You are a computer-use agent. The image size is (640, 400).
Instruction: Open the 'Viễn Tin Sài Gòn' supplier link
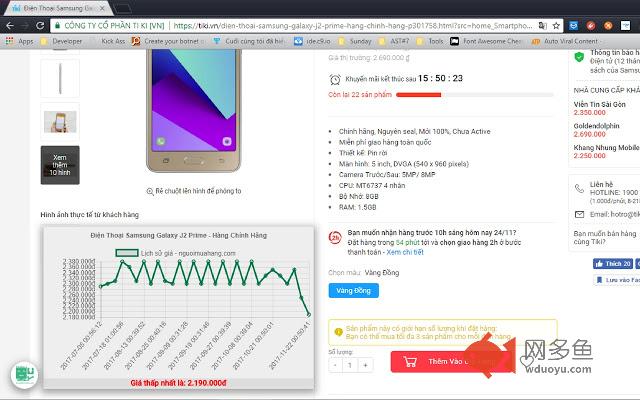[x=600, y=104]
